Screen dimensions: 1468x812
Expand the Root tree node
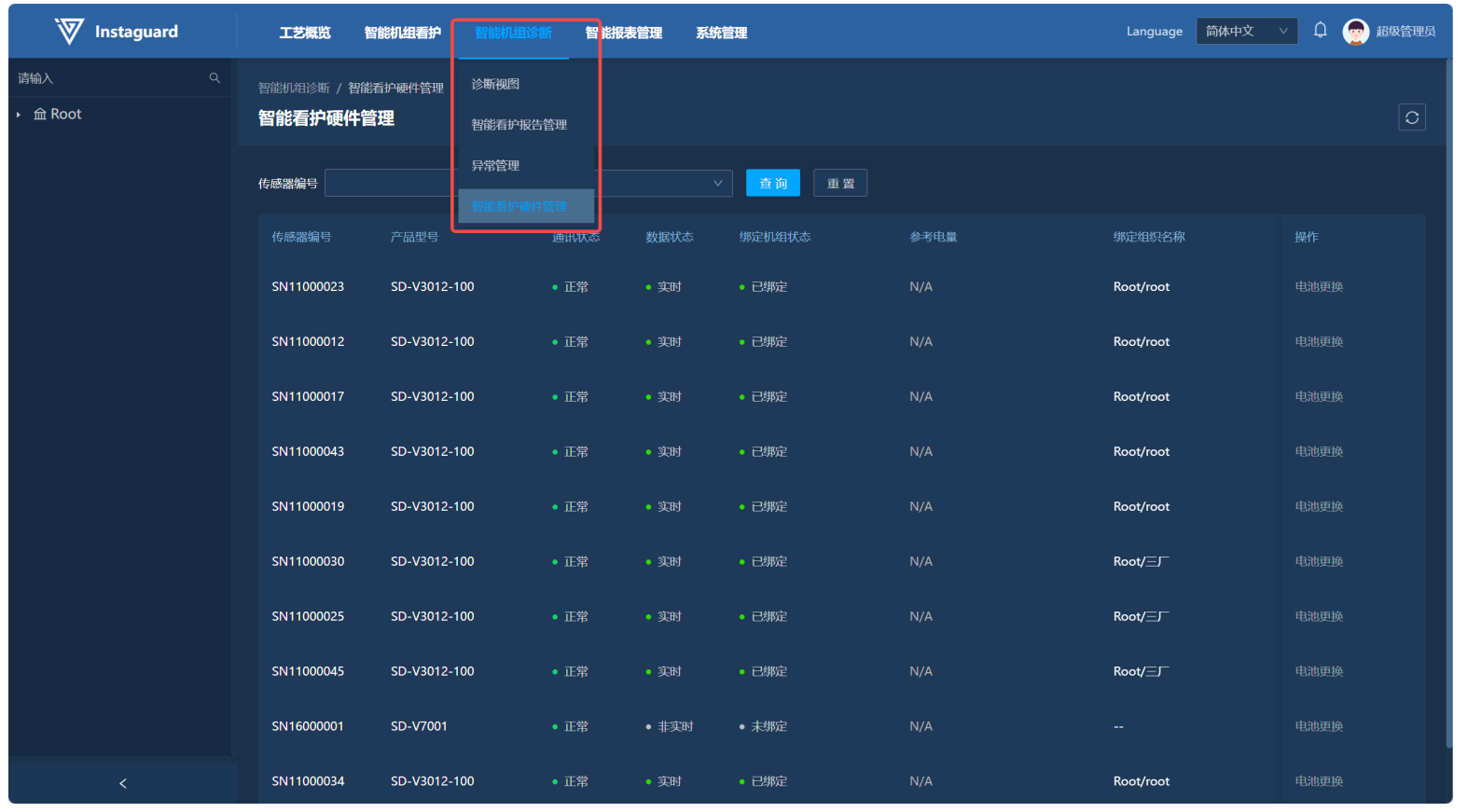click(x=19, y=115)
